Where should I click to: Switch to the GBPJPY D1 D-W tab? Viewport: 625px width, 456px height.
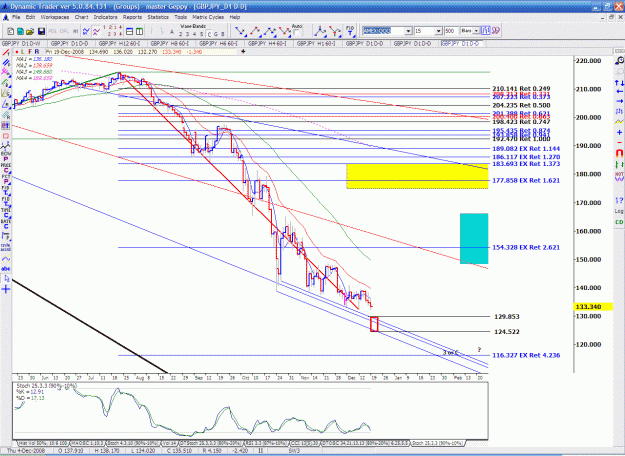point(21,43)
